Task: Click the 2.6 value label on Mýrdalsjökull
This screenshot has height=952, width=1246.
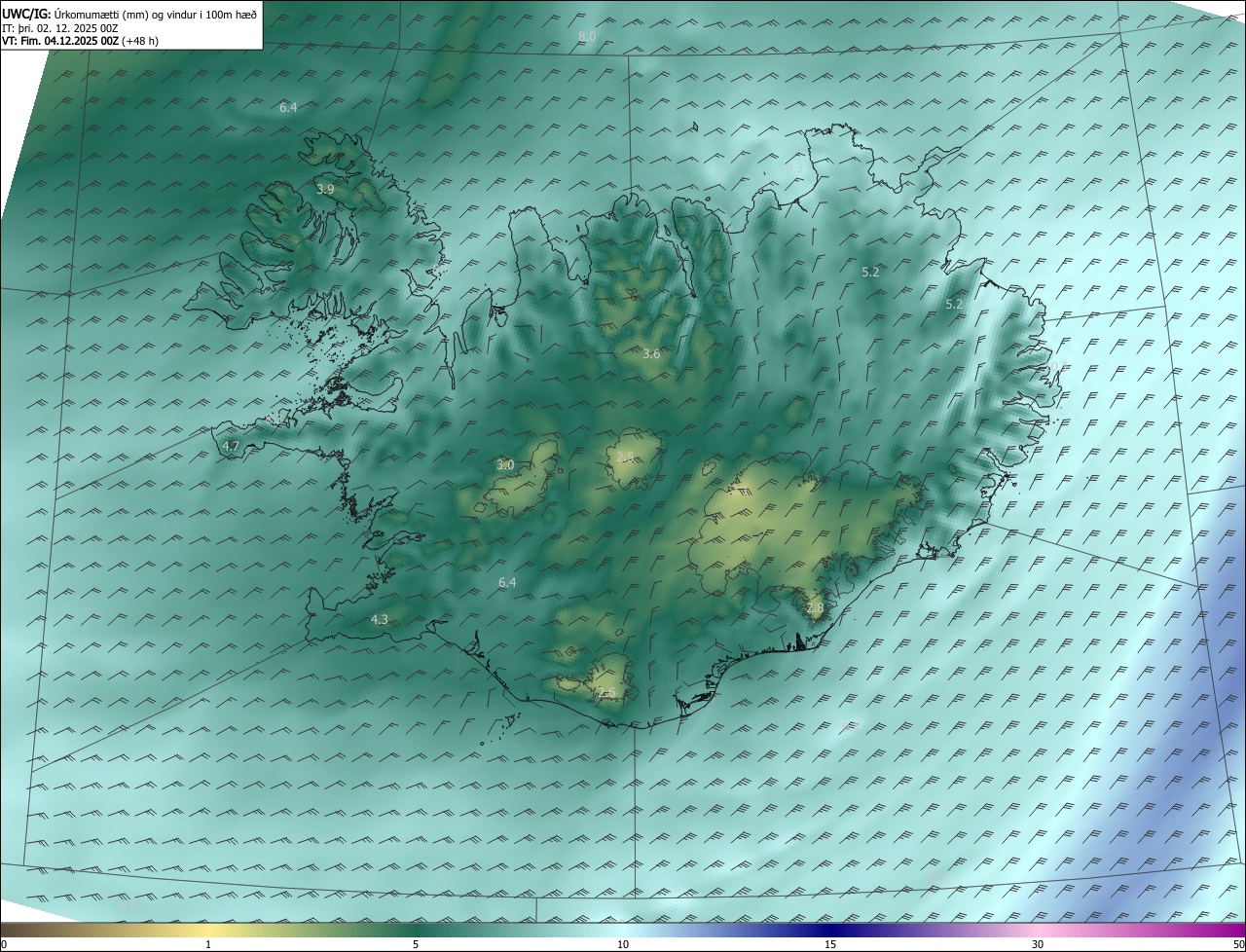Action: click(606, 693)
